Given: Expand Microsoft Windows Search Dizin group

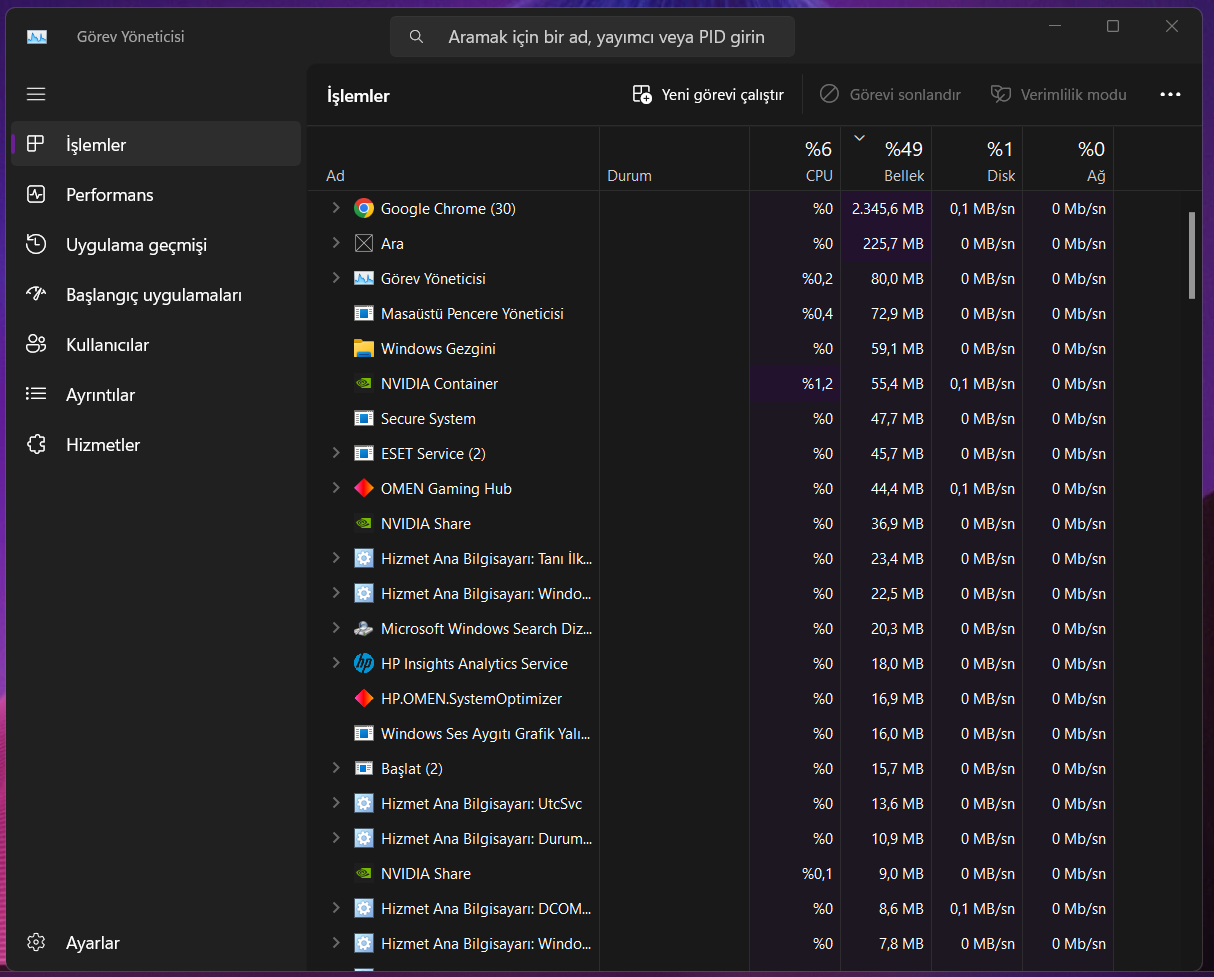Looking at the screenshot, I should click(x=336, y=628).
